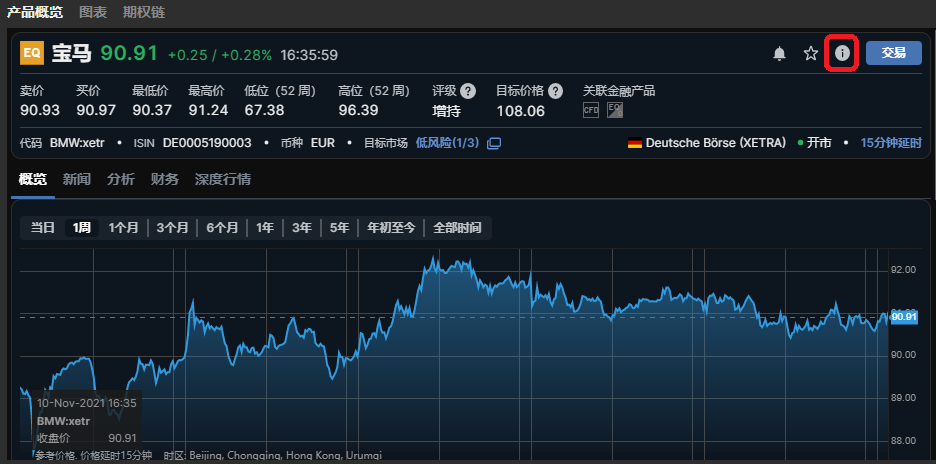Image resolution: width=936 pixels, height=464 pixels.
Task: Open the product info icon
Action: coord(842,53)
